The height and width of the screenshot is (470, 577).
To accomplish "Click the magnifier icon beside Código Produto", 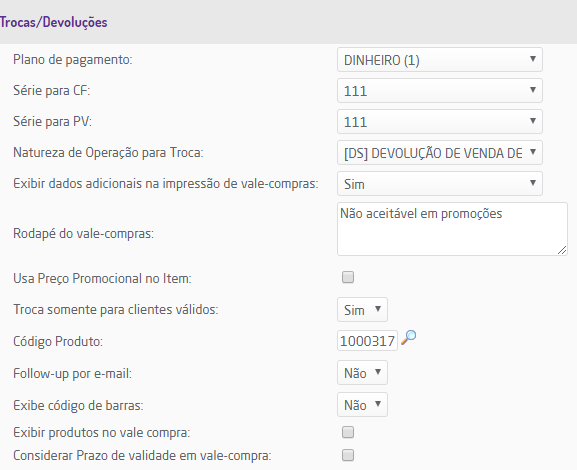I will click(408, 338).
